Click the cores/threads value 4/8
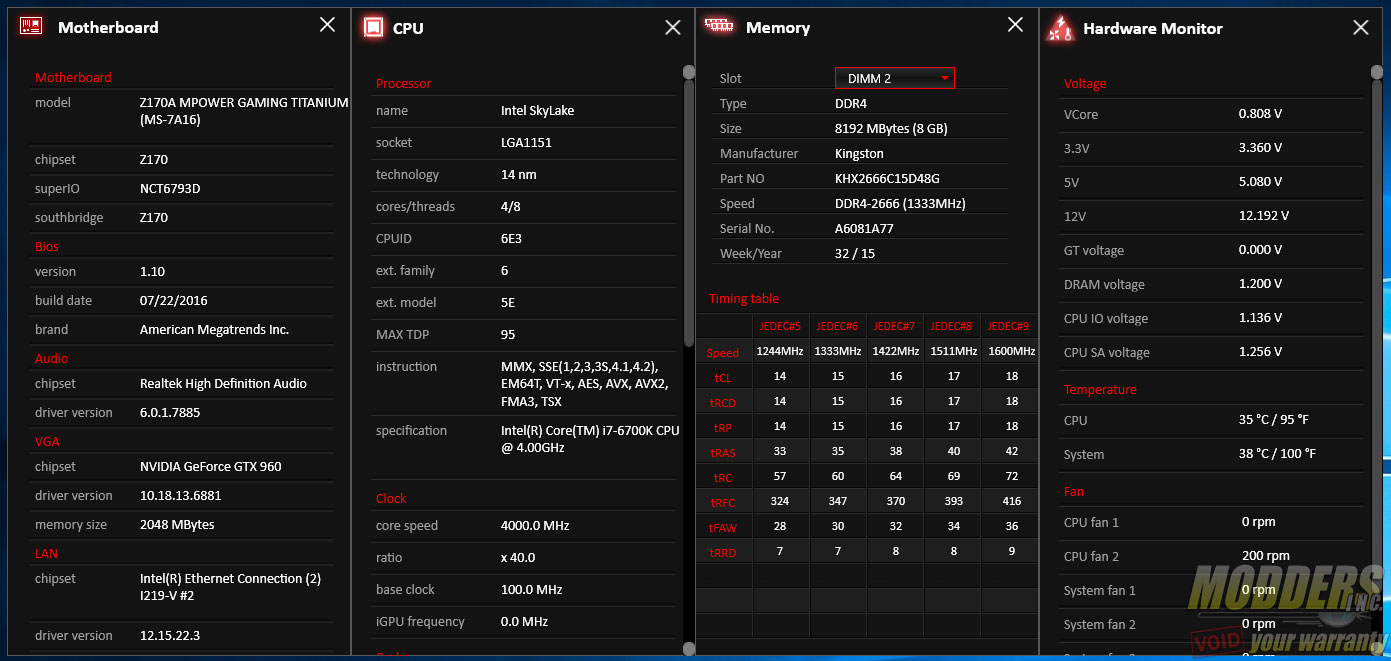 coord(510,206)
